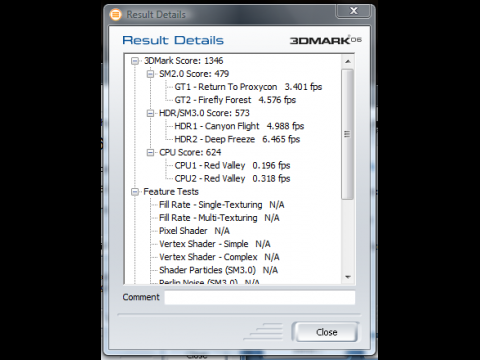Click the Comment input field

(260, 297)
